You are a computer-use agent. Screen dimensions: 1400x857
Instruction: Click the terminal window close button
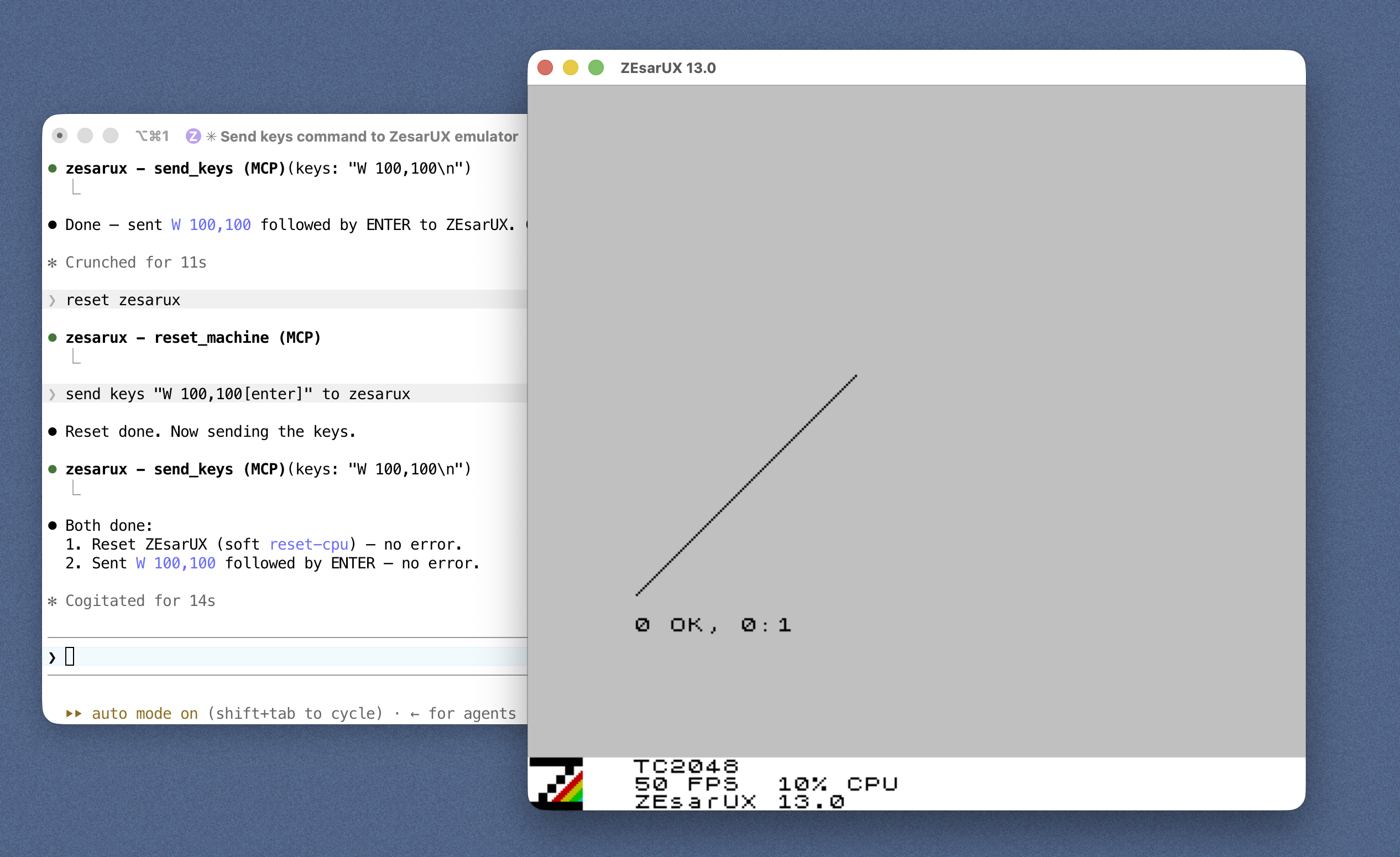pos(60,136)
